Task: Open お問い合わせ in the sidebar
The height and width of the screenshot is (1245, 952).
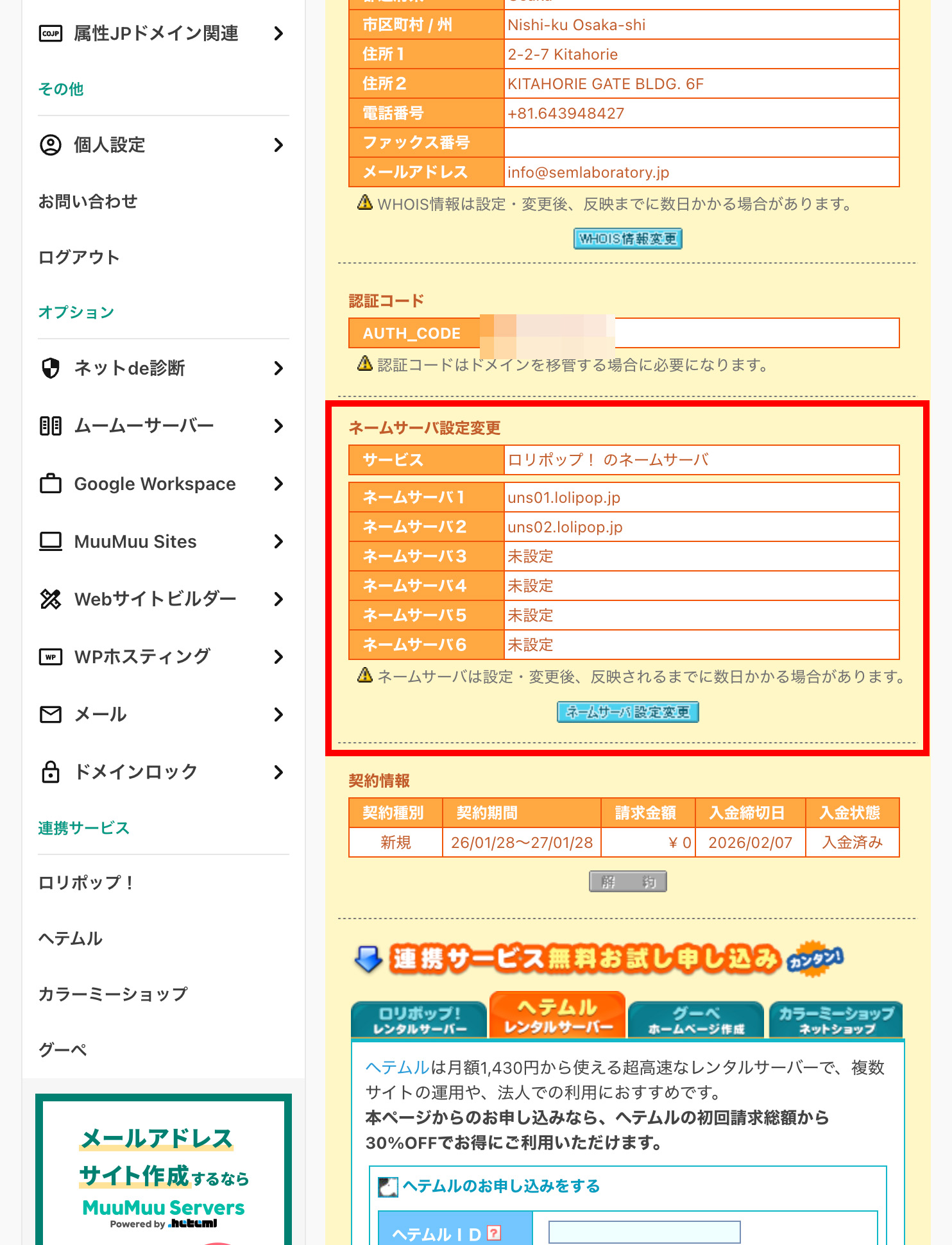Action: 88,201
